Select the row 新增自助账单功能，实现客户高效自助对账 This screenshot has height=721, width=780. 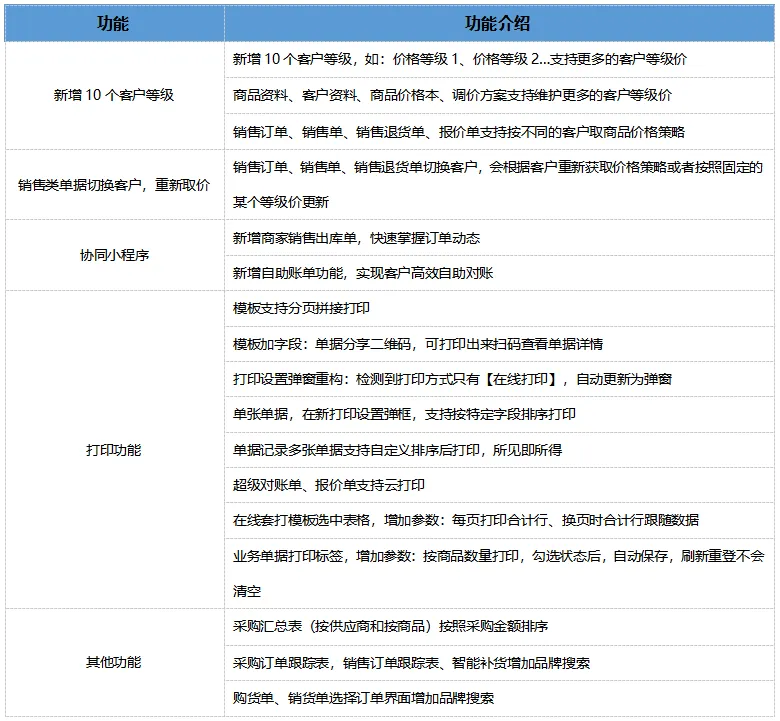[499, 273]
